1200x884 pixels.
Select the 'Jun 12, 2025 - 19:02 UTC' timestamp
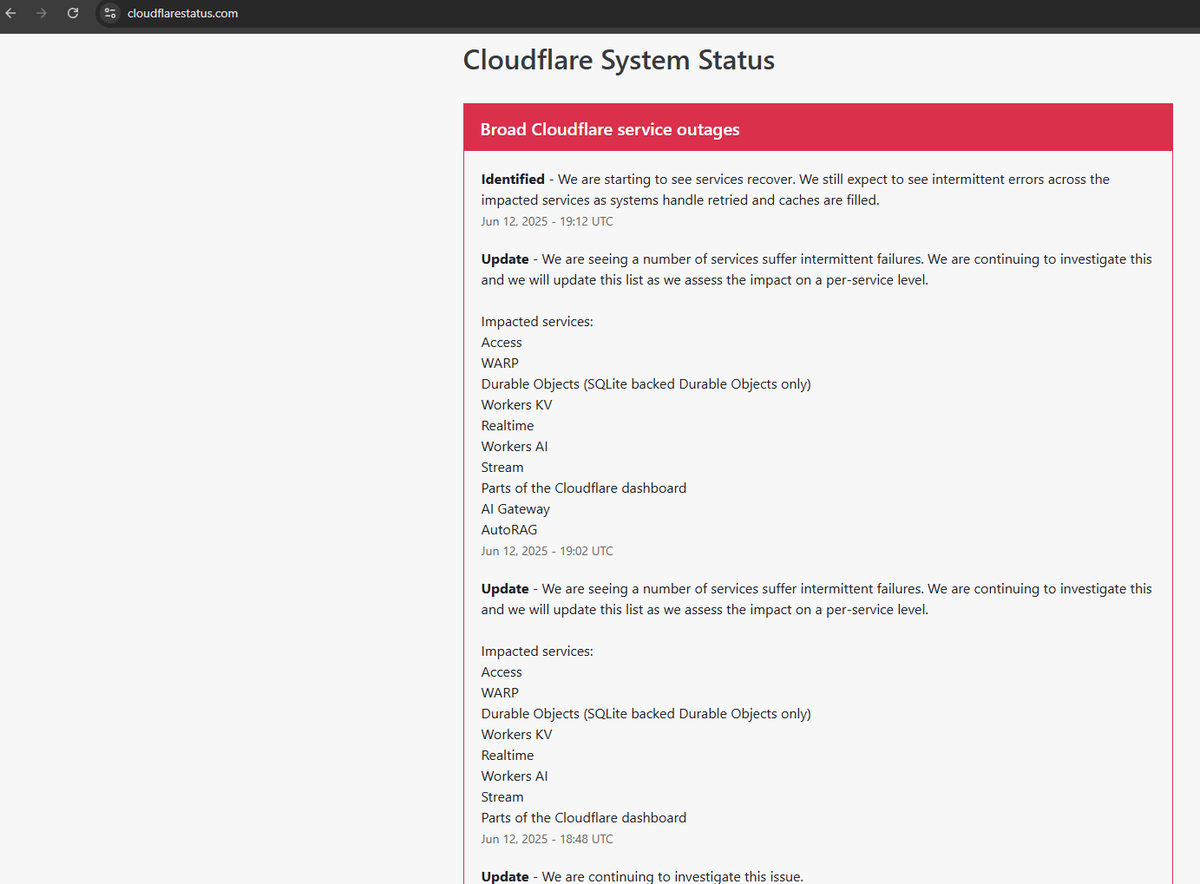click(547, 551)
